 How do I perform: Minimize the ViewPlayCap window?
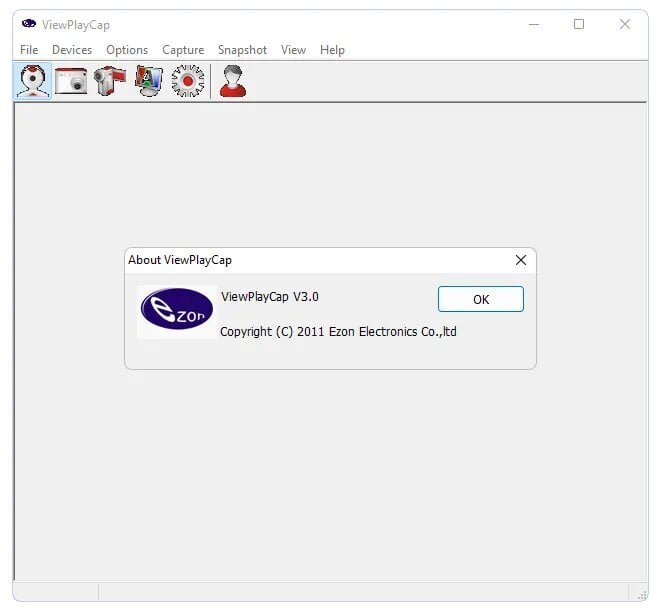pyautogui.click(x=534, y=24)
